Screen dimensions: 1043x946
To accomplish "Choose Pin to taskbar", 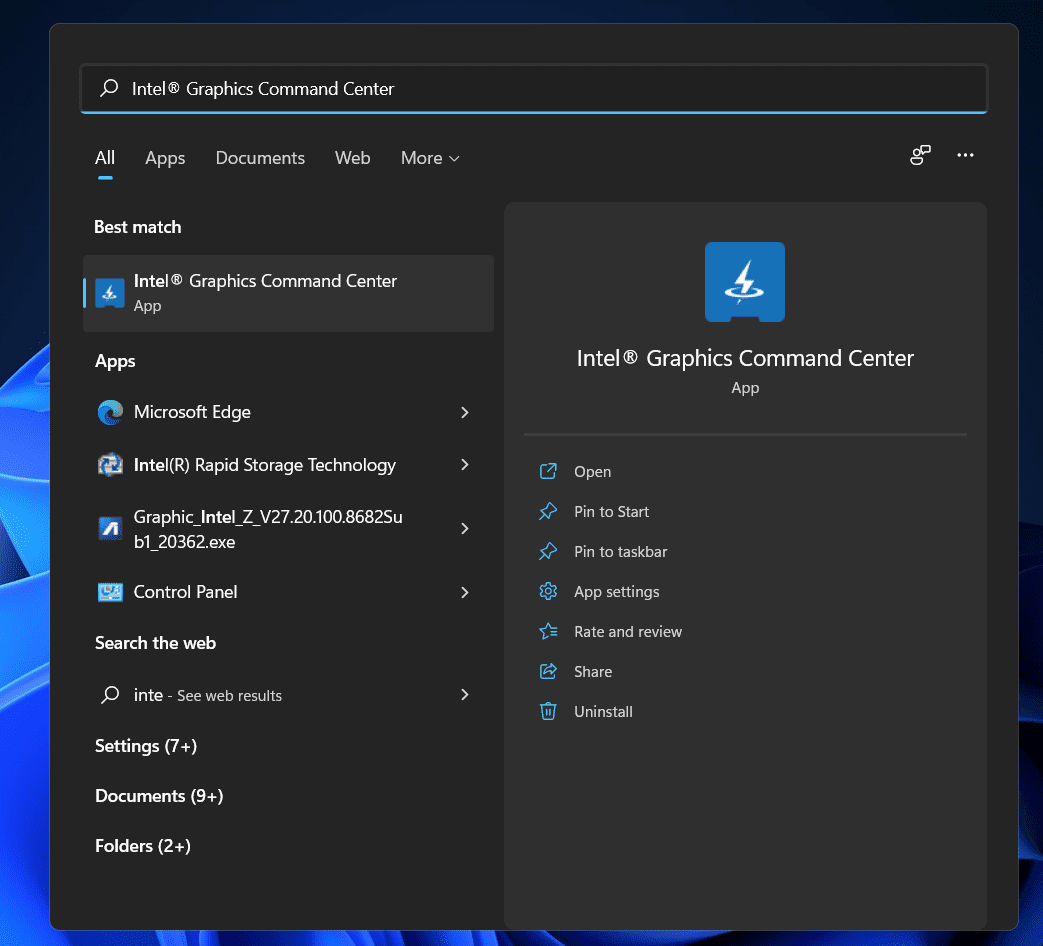I will click(x=620, y=552).
